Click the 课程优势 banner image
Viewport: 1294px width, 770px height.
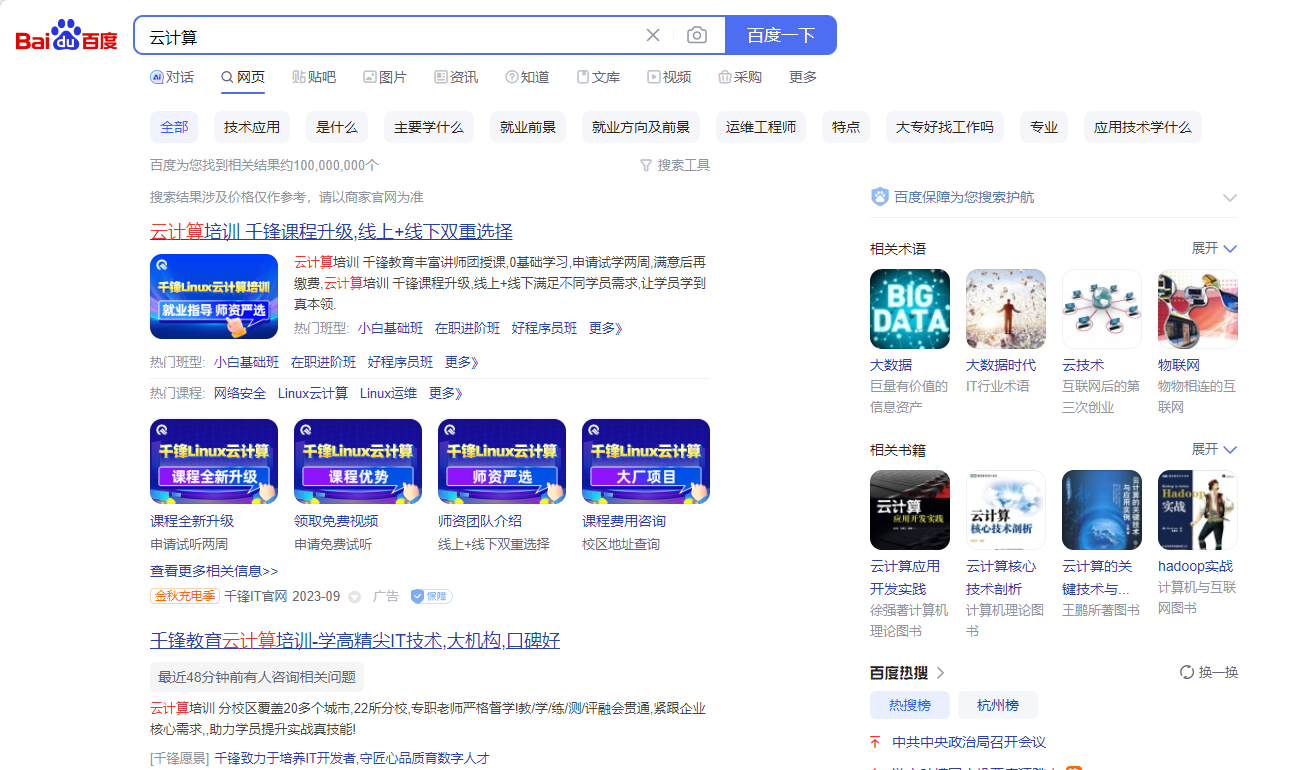pos(358,461)
